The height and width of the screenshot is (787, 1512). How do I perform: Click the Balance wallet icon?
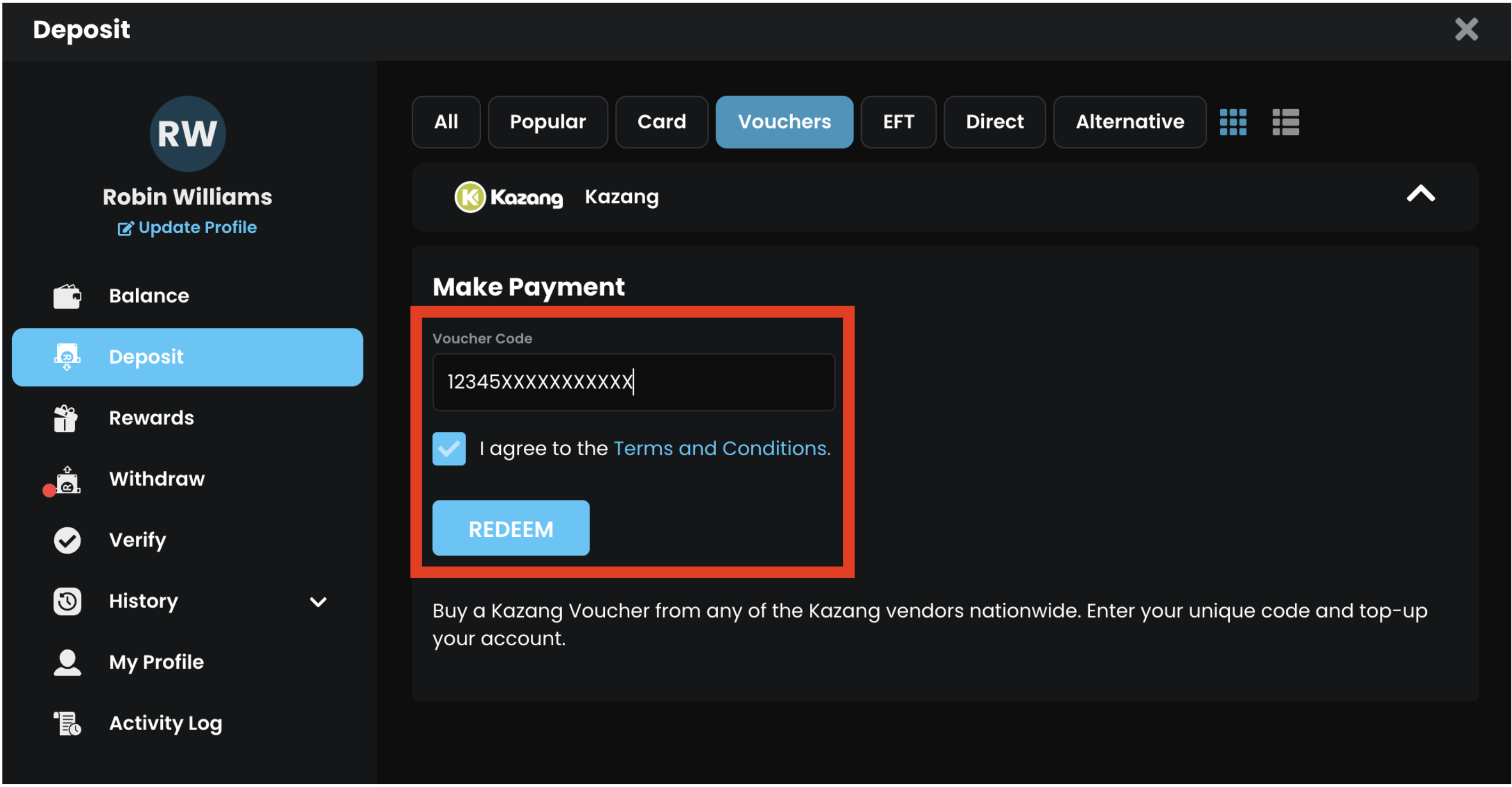pos(67,296)
